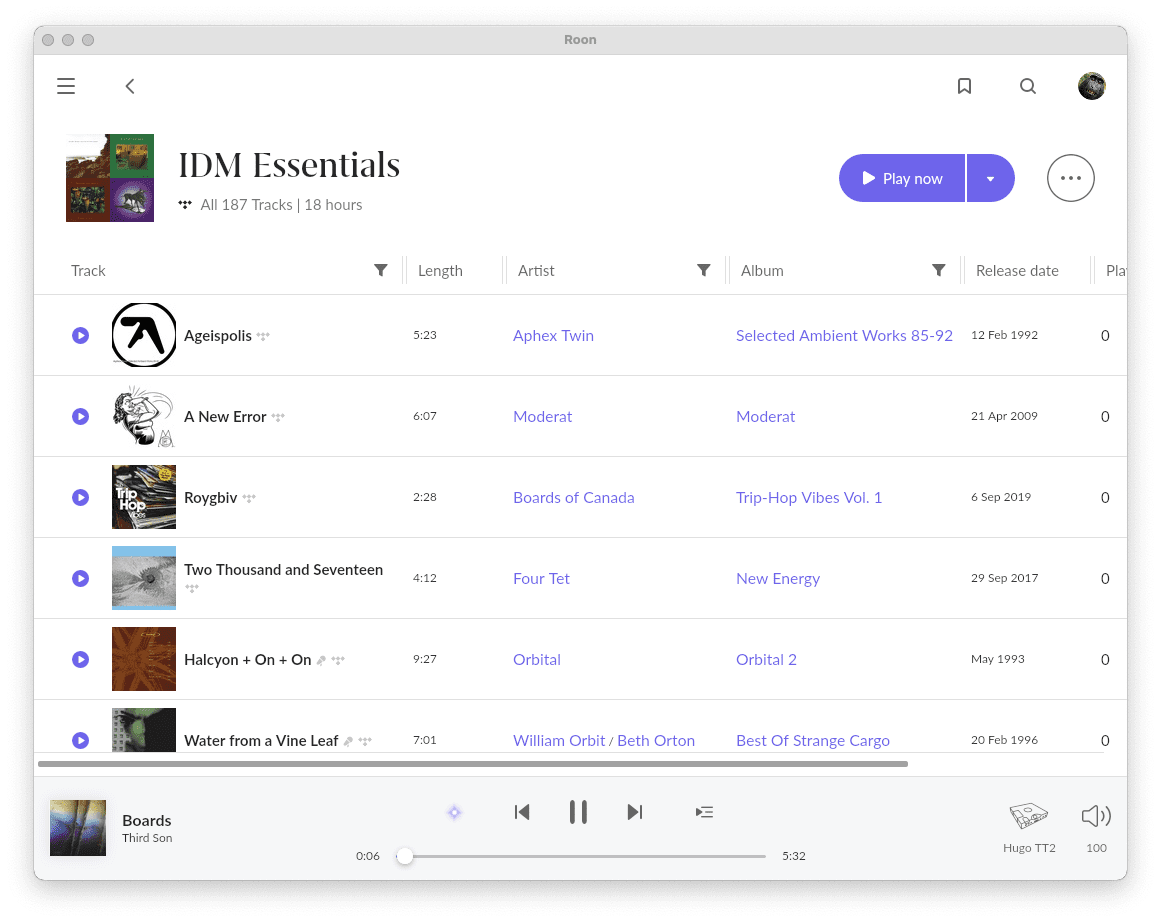Viewport: 1161px width, 922px height.
Task: Open the three-dots more options button
Action: pyautogui.click(x=1071, y=178)
